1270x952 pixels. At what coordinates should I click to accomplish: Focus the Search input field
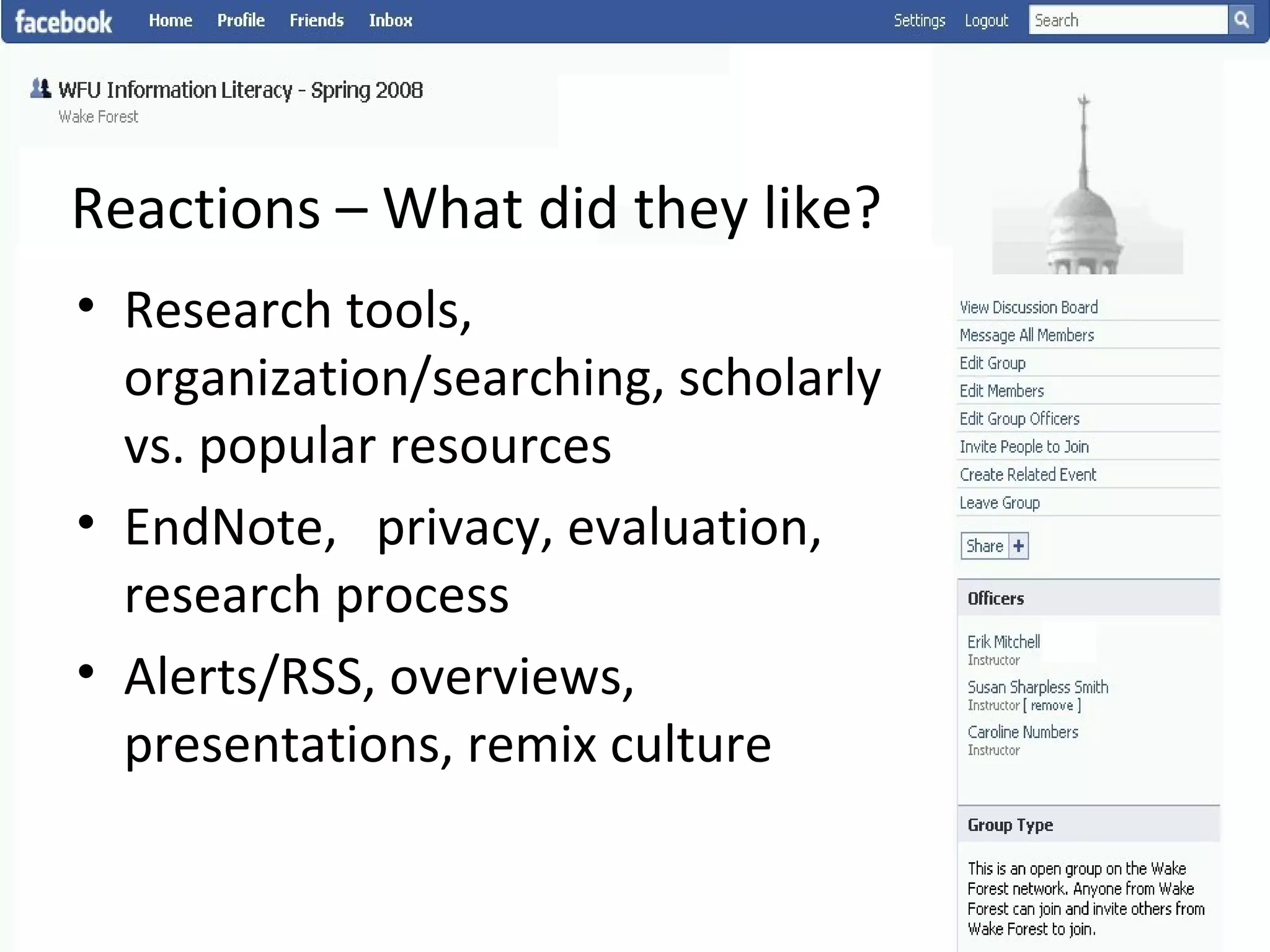click(x=1128, y=20)
